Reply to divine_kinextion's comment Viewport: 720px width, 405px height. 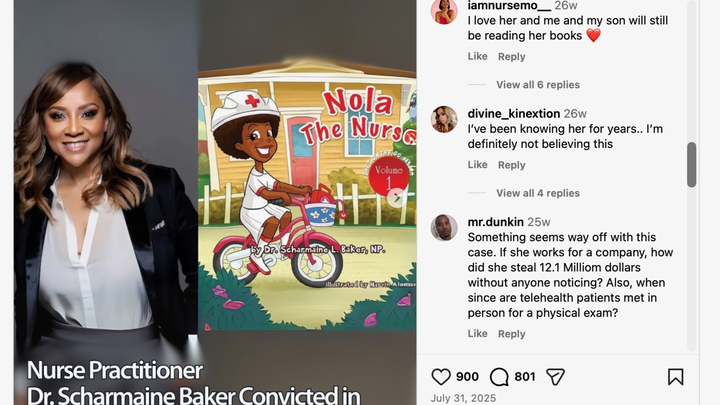point(512,165)
